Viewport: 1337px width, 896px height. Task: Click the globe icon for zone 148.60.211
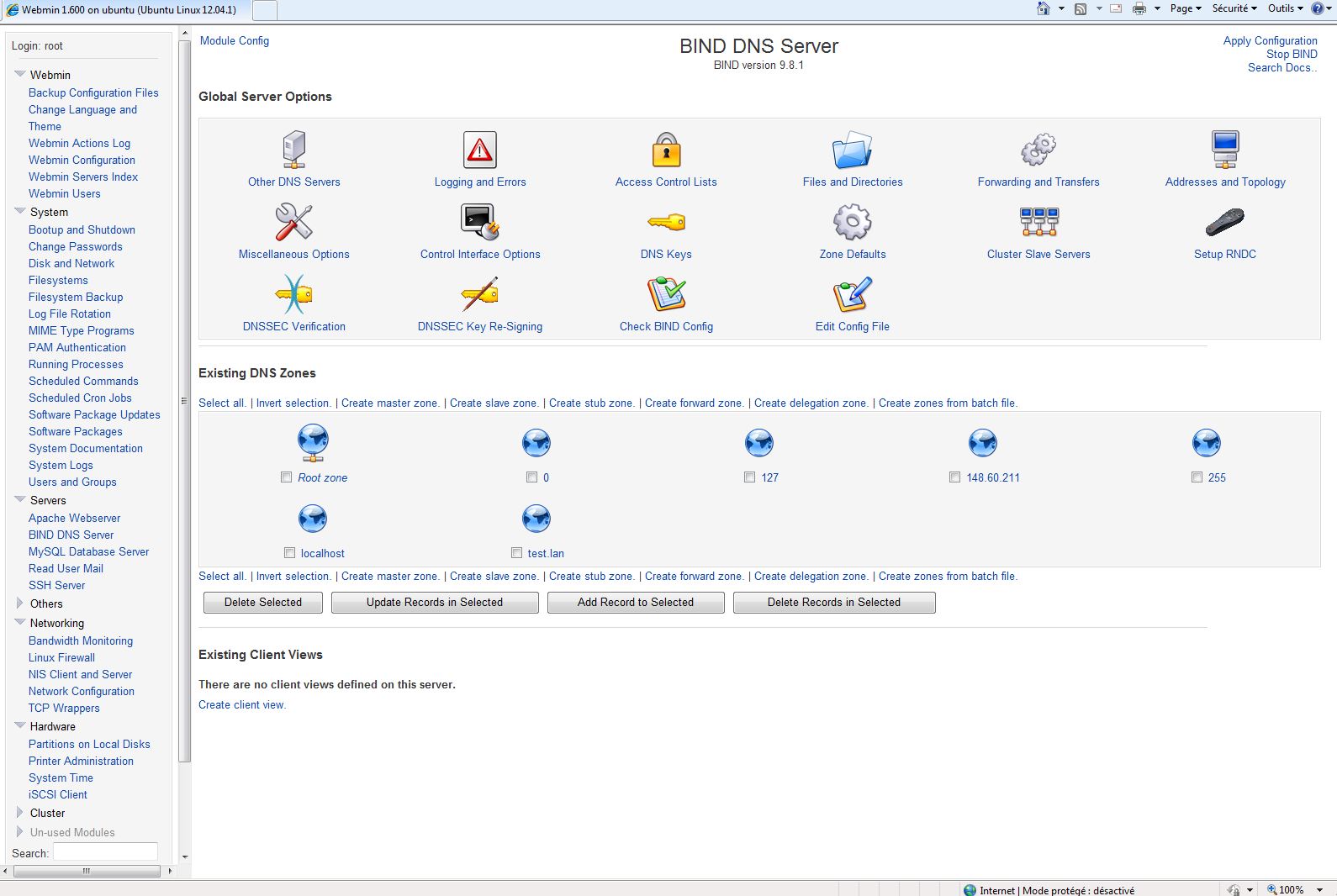coord(983,443)
